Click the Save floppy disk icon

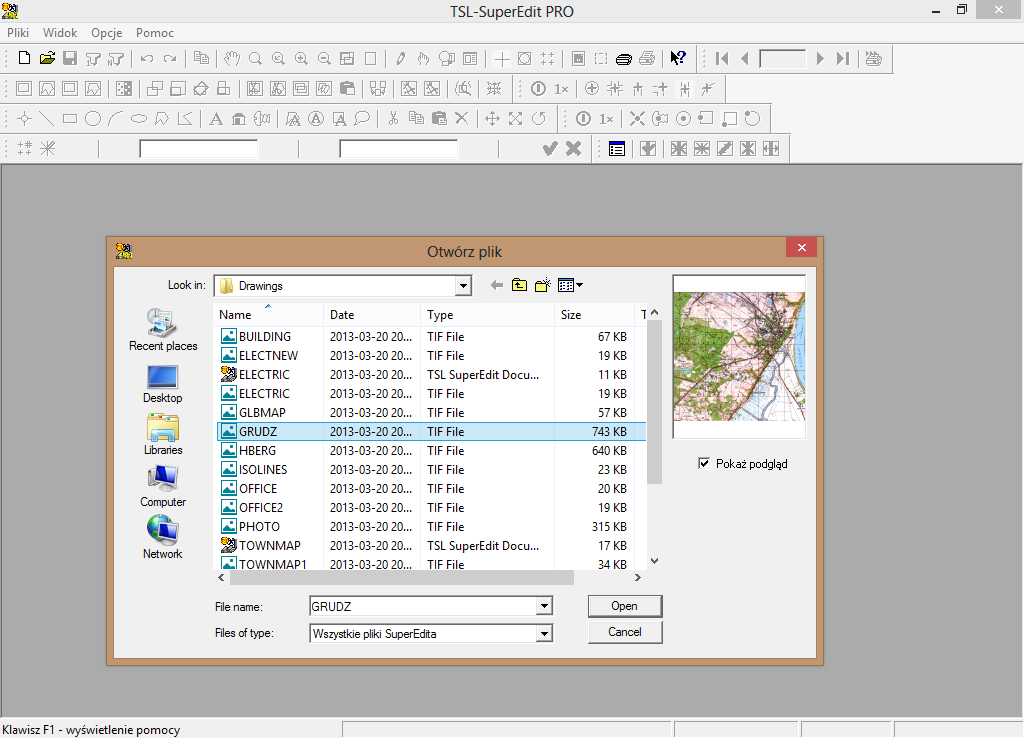(70, 58)
